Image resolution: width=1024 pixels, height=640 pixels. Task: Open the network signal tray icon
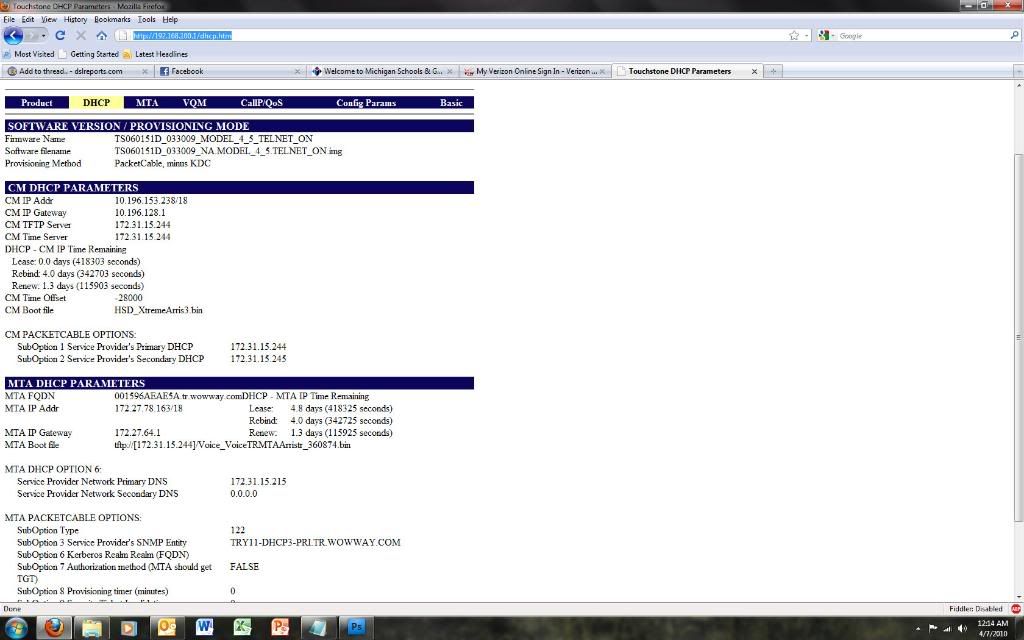(947, 628)
